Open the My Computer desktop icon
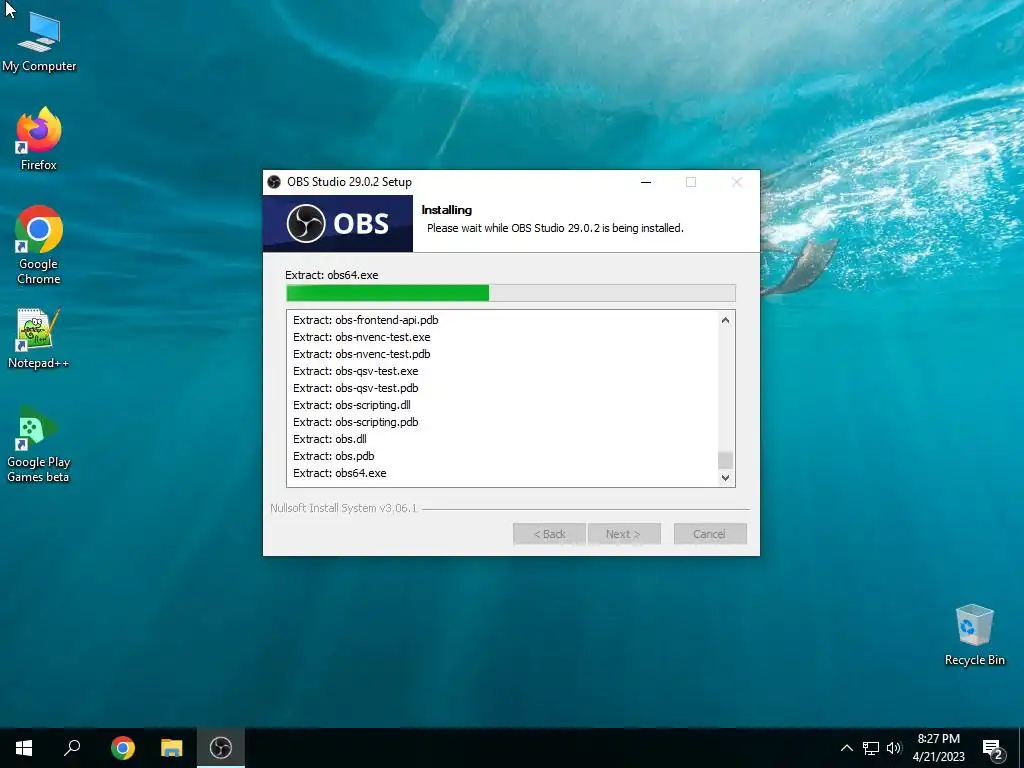 (39, 42)
